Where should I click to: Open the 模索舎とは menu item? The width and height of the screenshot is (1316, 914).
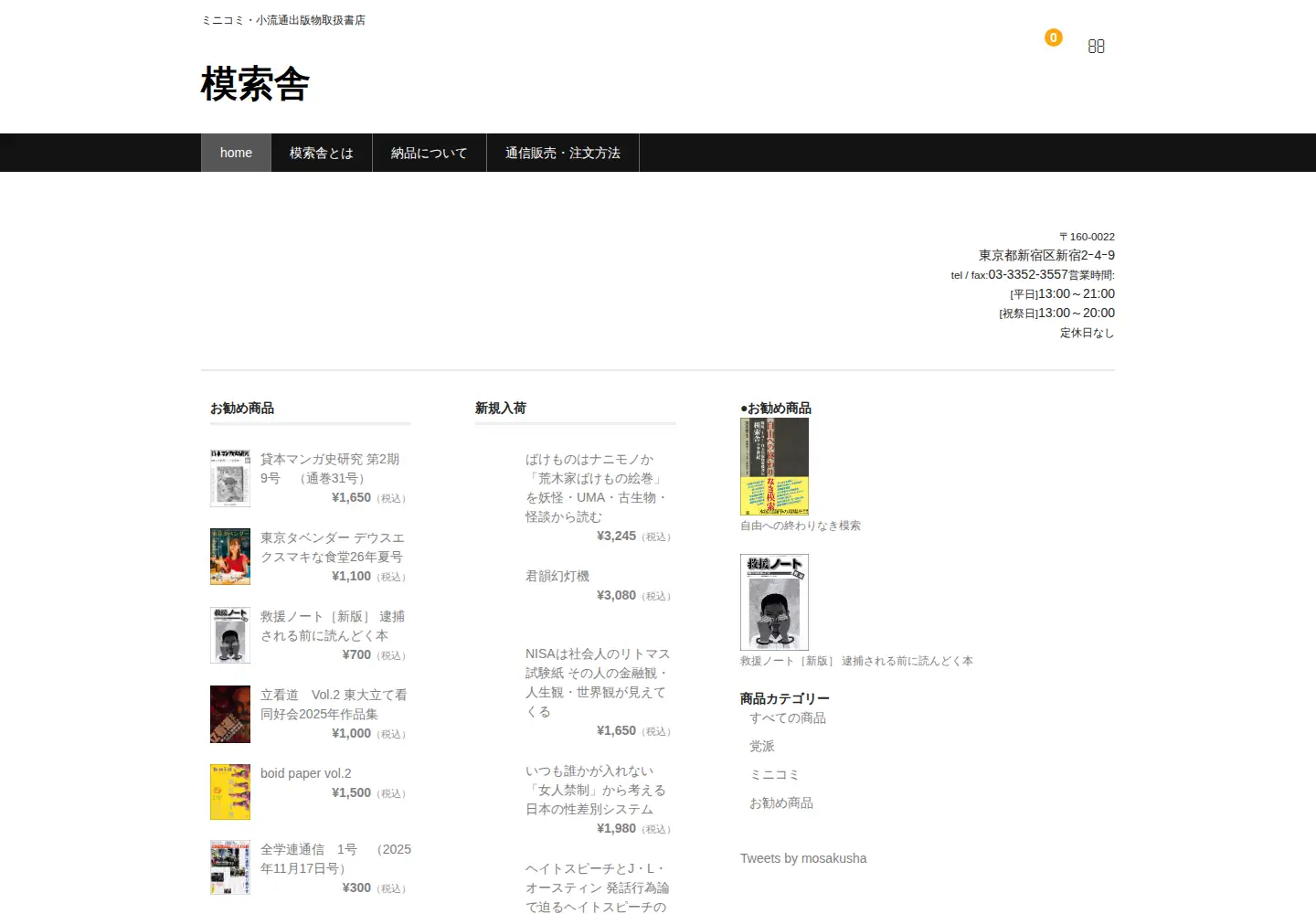322,153
